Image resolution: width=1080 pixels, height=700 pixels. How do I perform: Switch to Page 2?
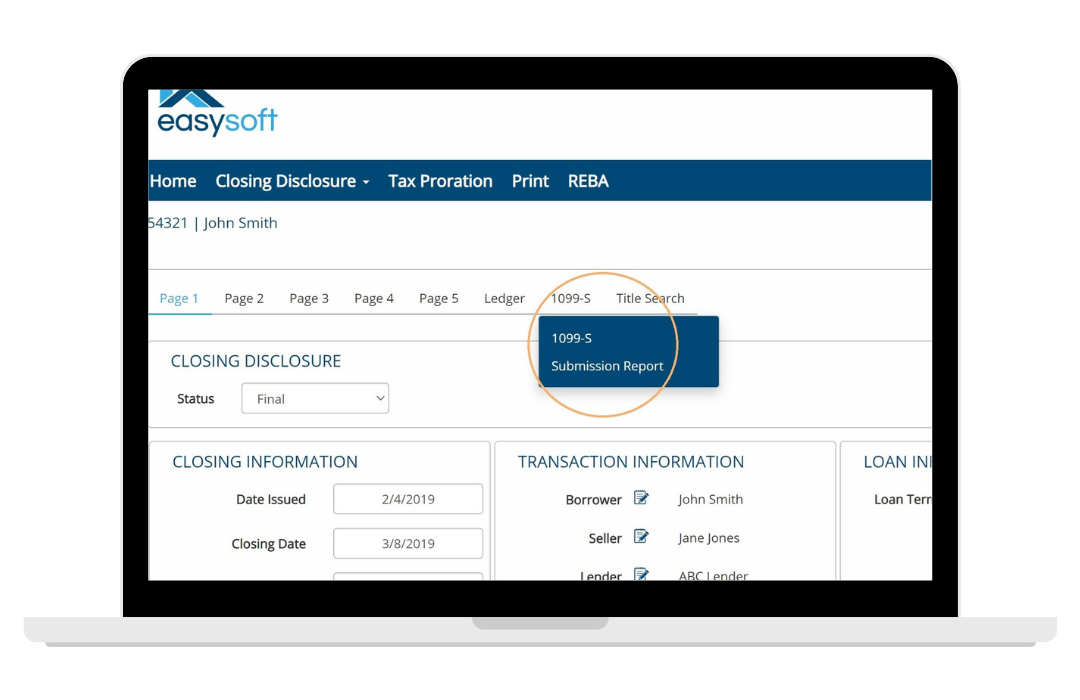pos(244,298)
